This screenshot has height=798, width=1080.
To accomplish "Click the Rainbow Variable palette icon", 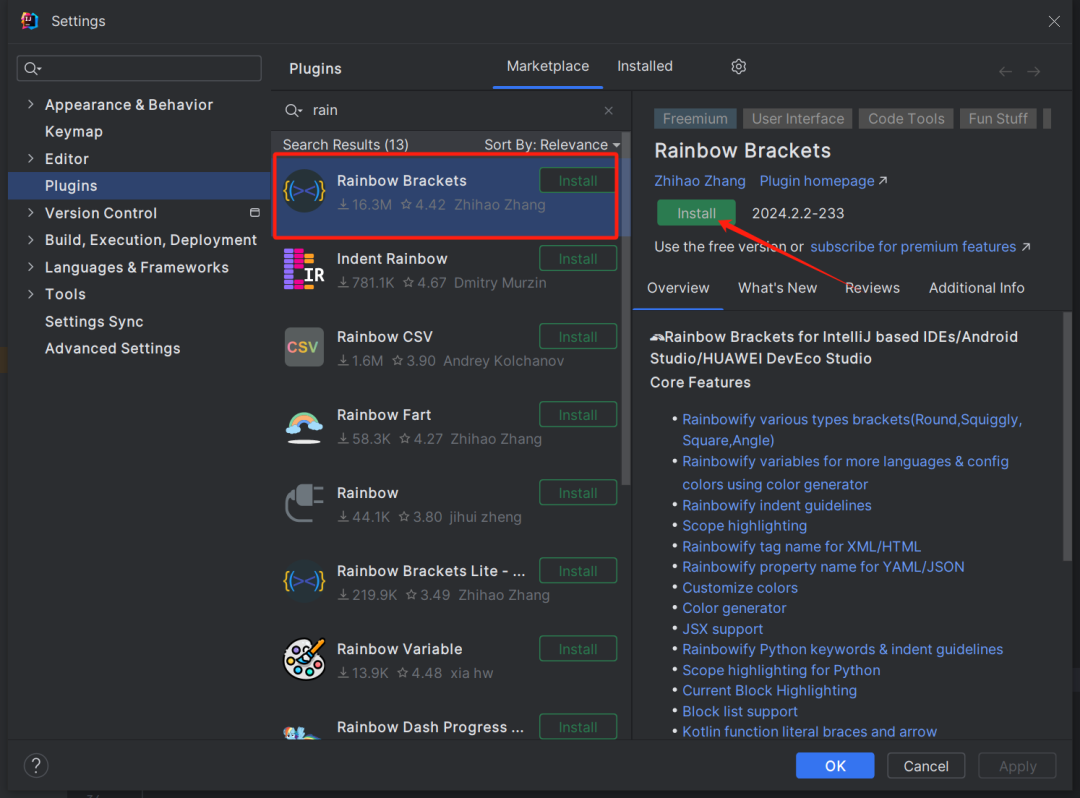I will 304,659.
